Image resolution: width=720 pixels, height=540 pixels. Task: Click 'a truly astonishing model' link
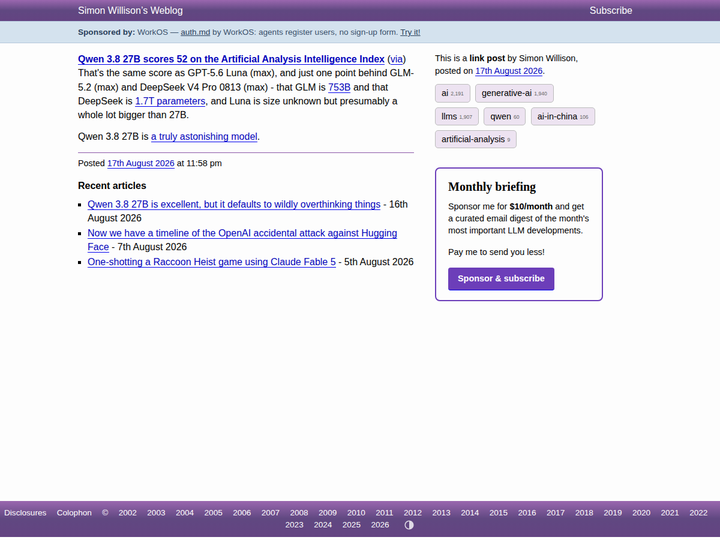click(204, 136)
